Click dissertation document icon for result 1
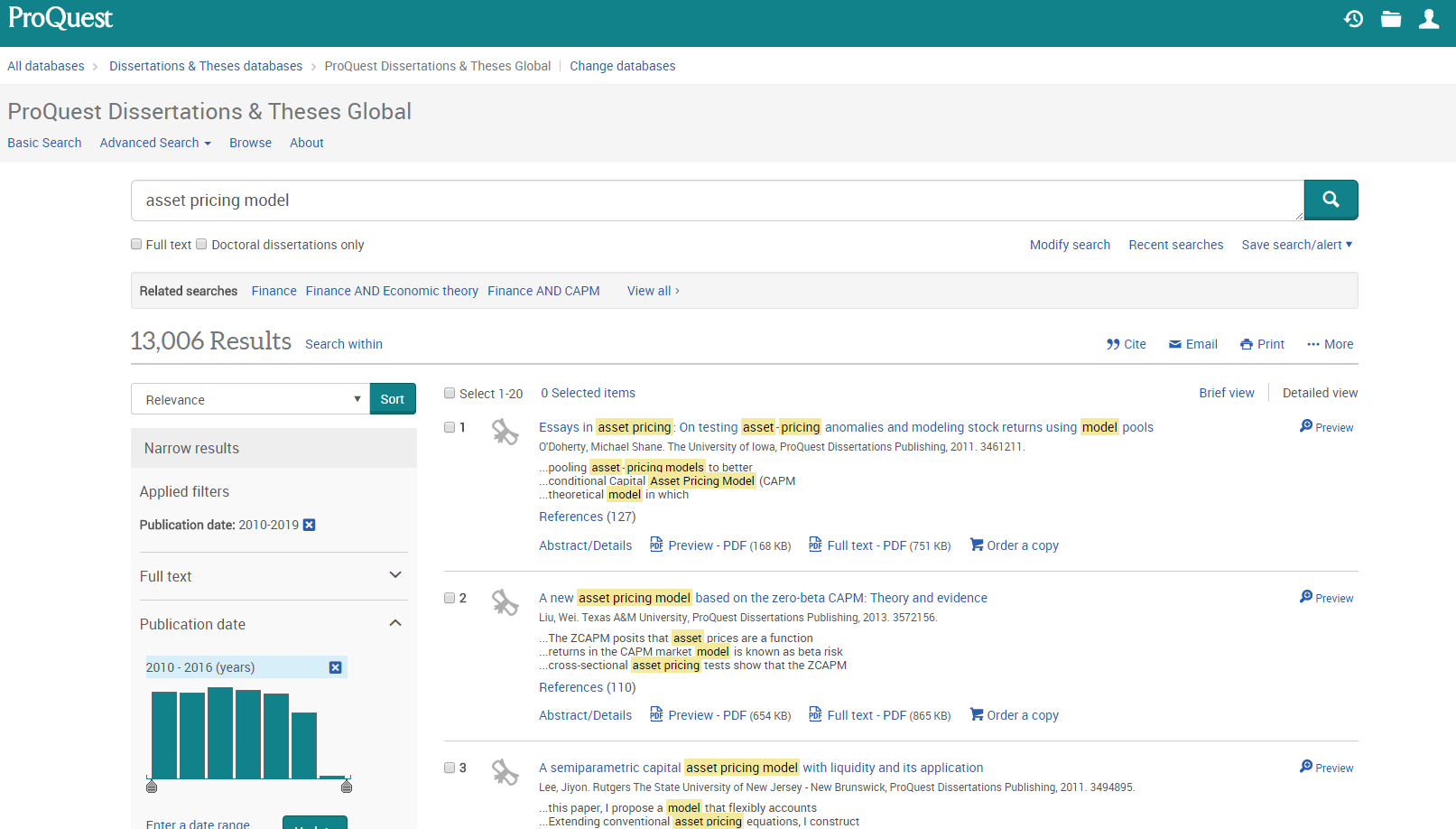The width and height of the screenshot is (1456, 829). click(x=505, y=433)
